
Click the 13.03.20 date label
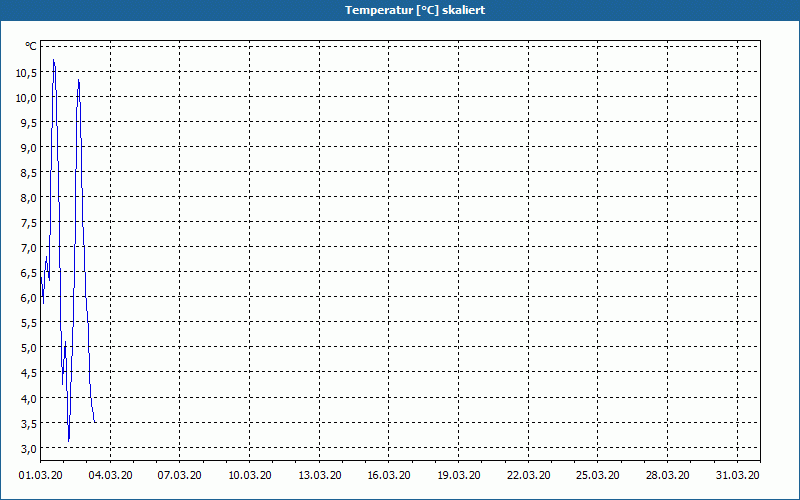[320, 475]
